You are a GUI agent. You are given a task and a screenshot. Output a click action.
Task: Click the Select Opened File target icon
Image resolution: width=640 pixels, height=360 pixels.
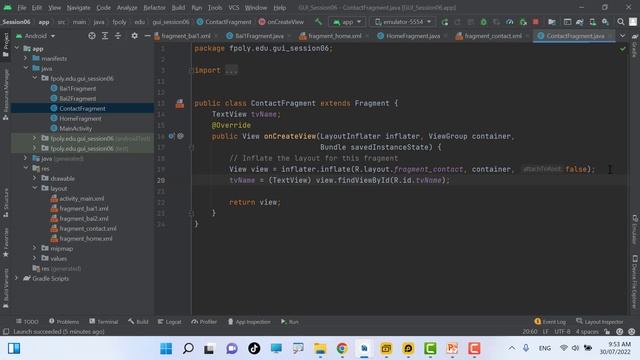(92, 36)
